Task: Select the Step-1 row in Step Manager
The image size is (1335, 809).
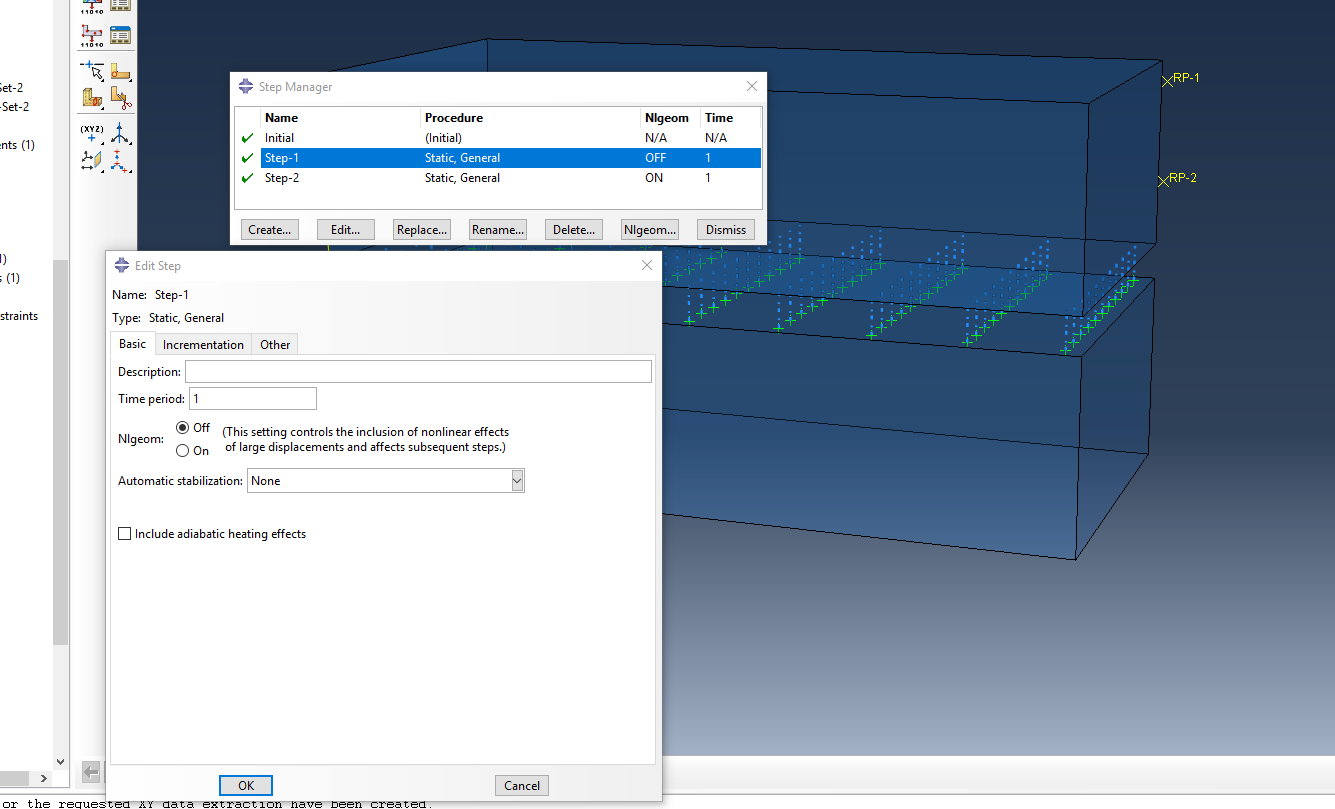Action: tap(498, 158)
